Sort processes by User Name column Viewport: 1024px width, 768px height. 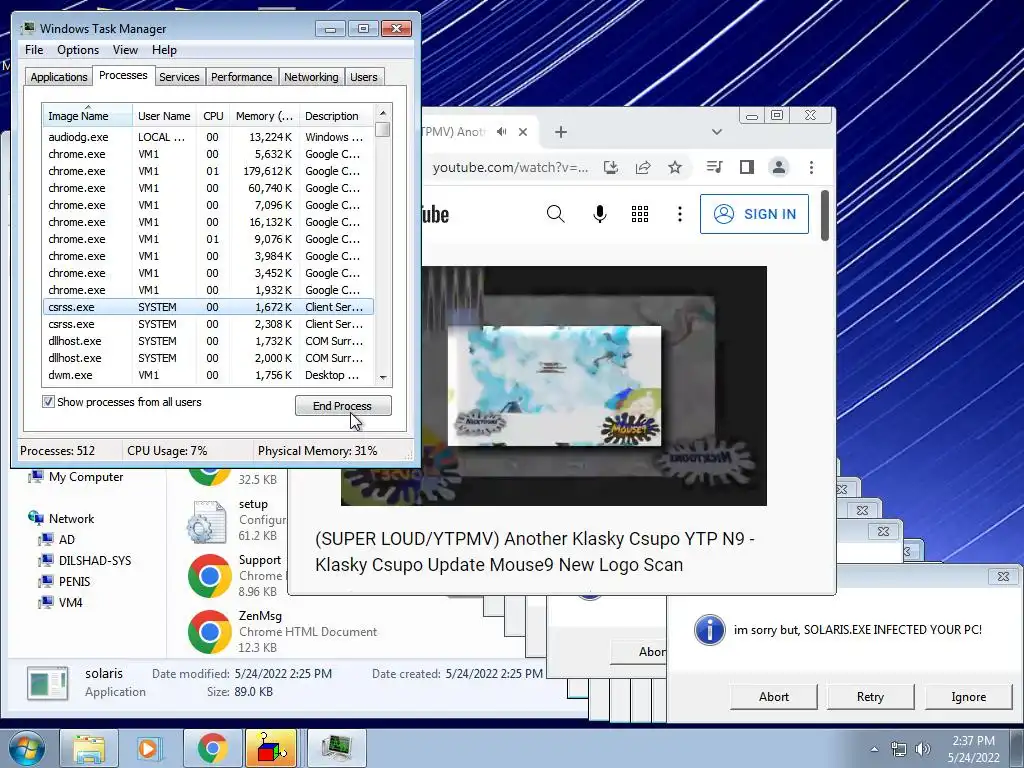[164, 116]
